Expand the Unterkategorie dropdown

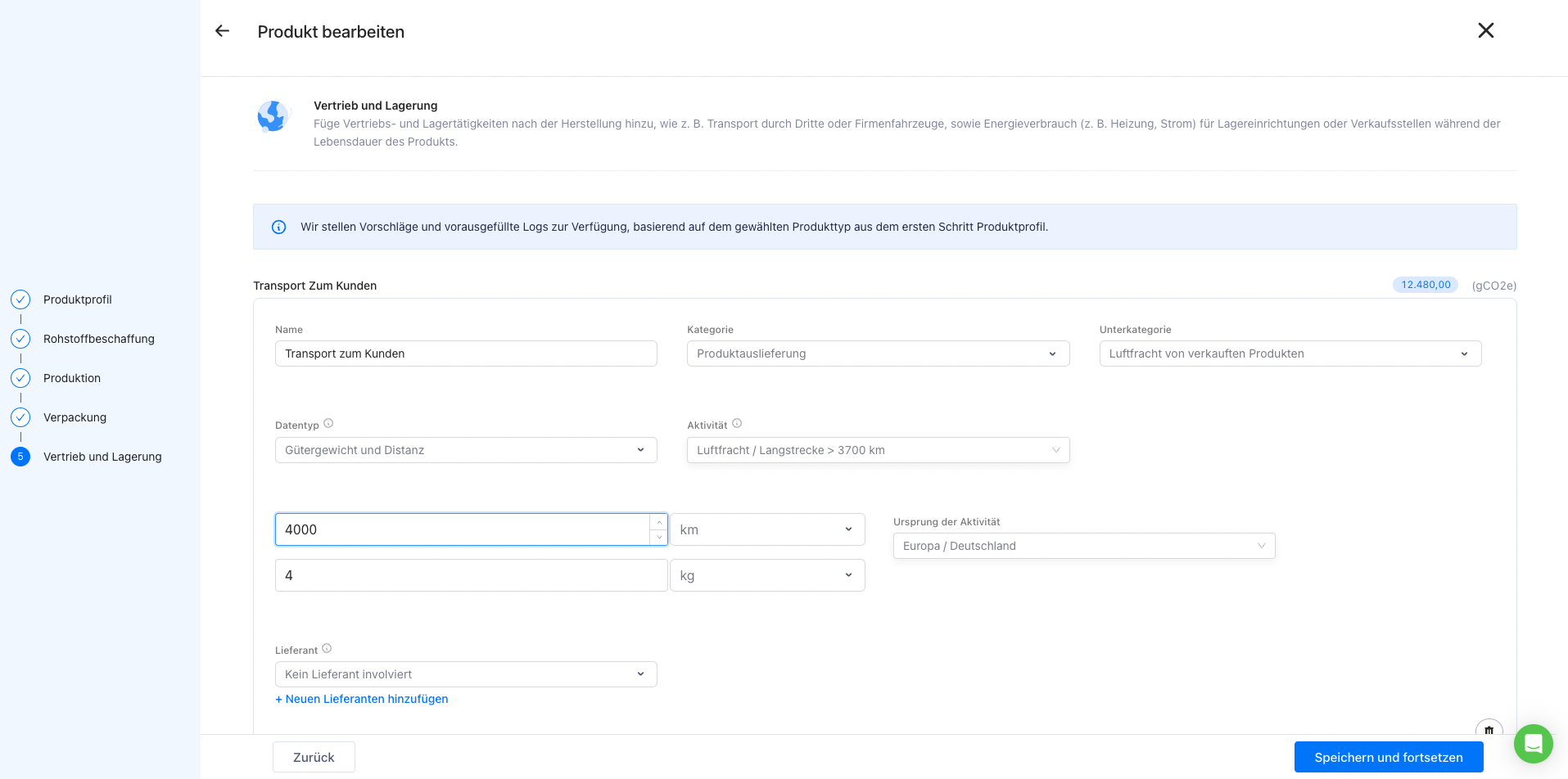[x=1290, y=353]
